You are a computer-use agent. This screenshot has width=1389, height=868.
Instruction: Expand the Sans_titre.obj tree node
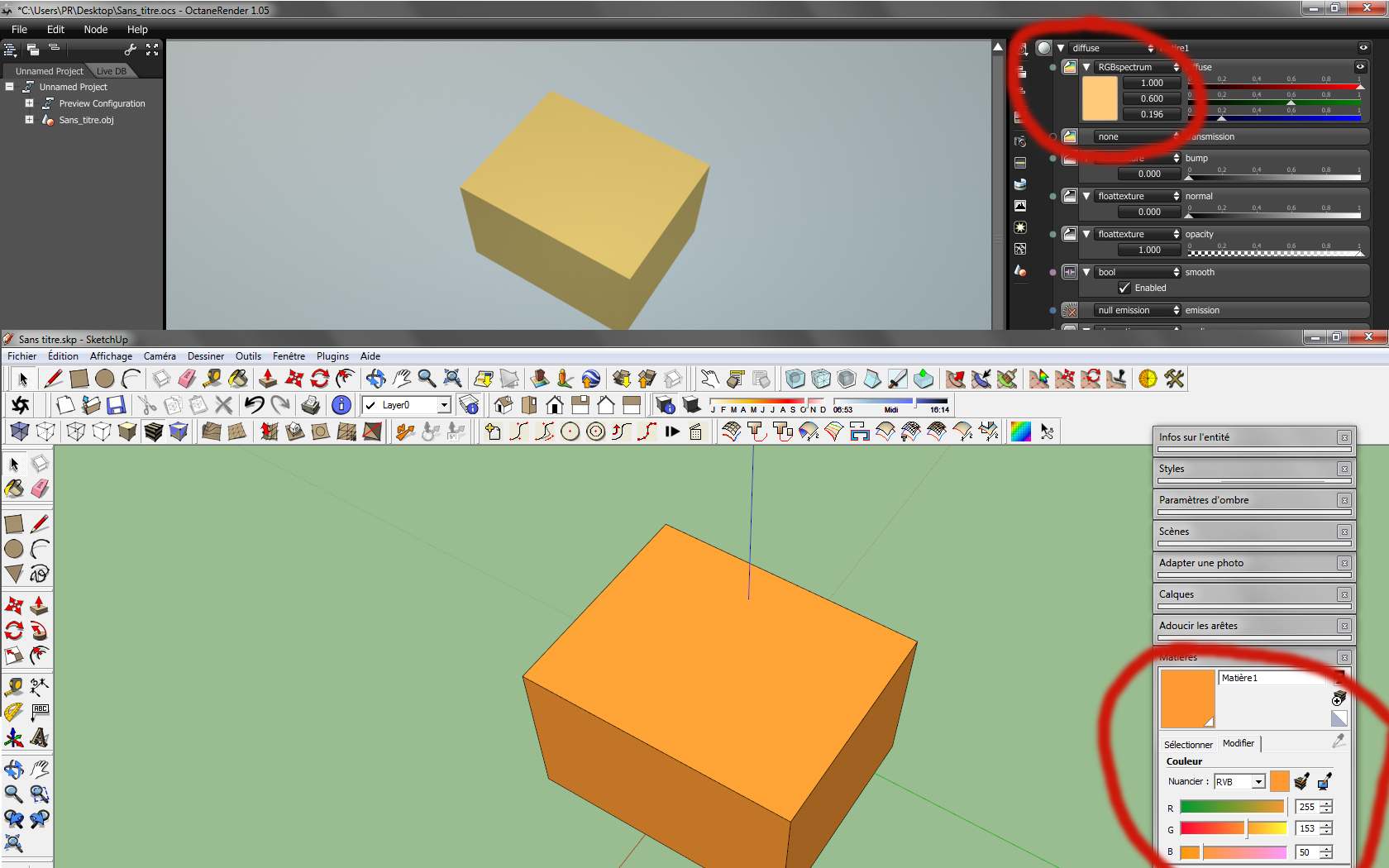pyautogui.click(x=29, y=120)
